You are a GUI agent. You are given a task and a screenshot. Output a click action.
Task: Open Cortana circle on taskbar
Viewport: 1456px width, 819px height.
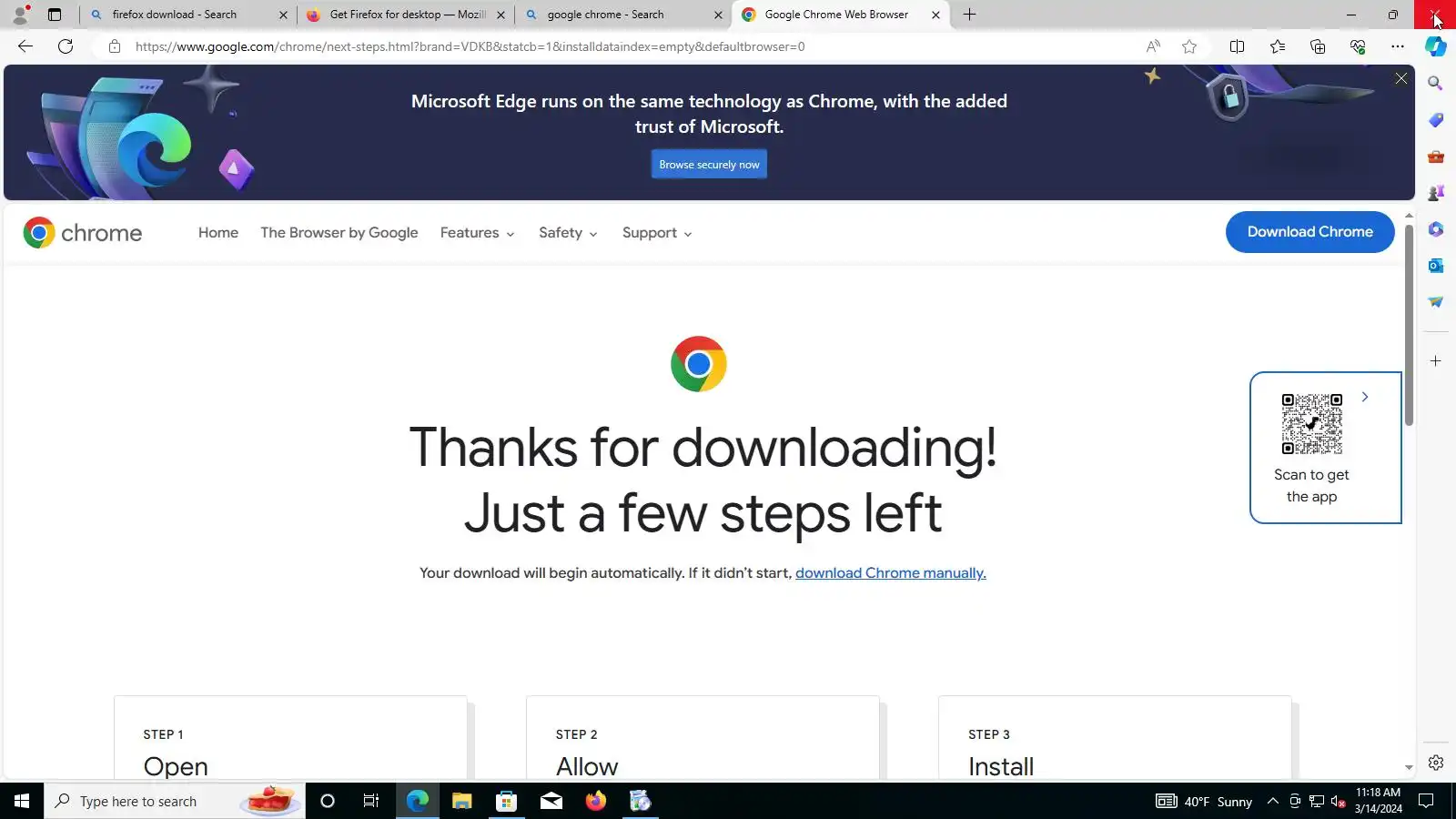click(328, 801)
